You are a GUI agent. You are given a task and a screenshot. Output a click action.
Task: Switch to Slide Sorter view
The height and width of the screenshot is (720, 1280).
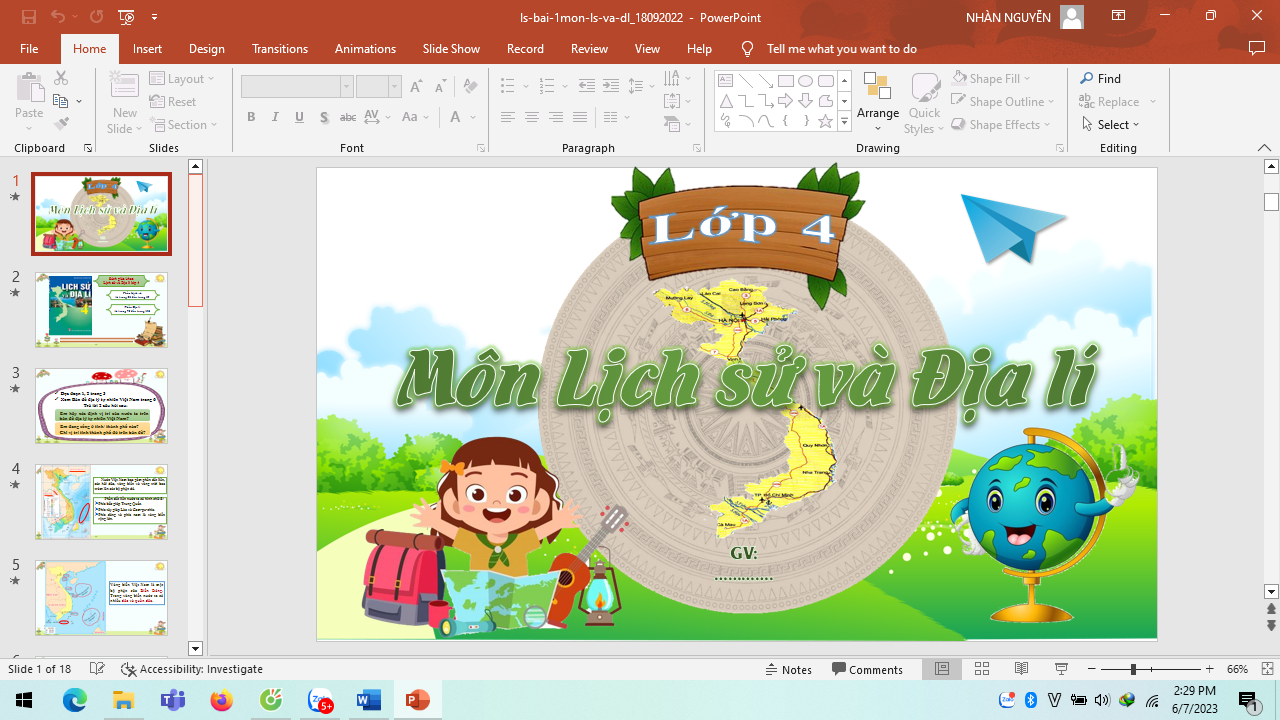coord(982,669)
